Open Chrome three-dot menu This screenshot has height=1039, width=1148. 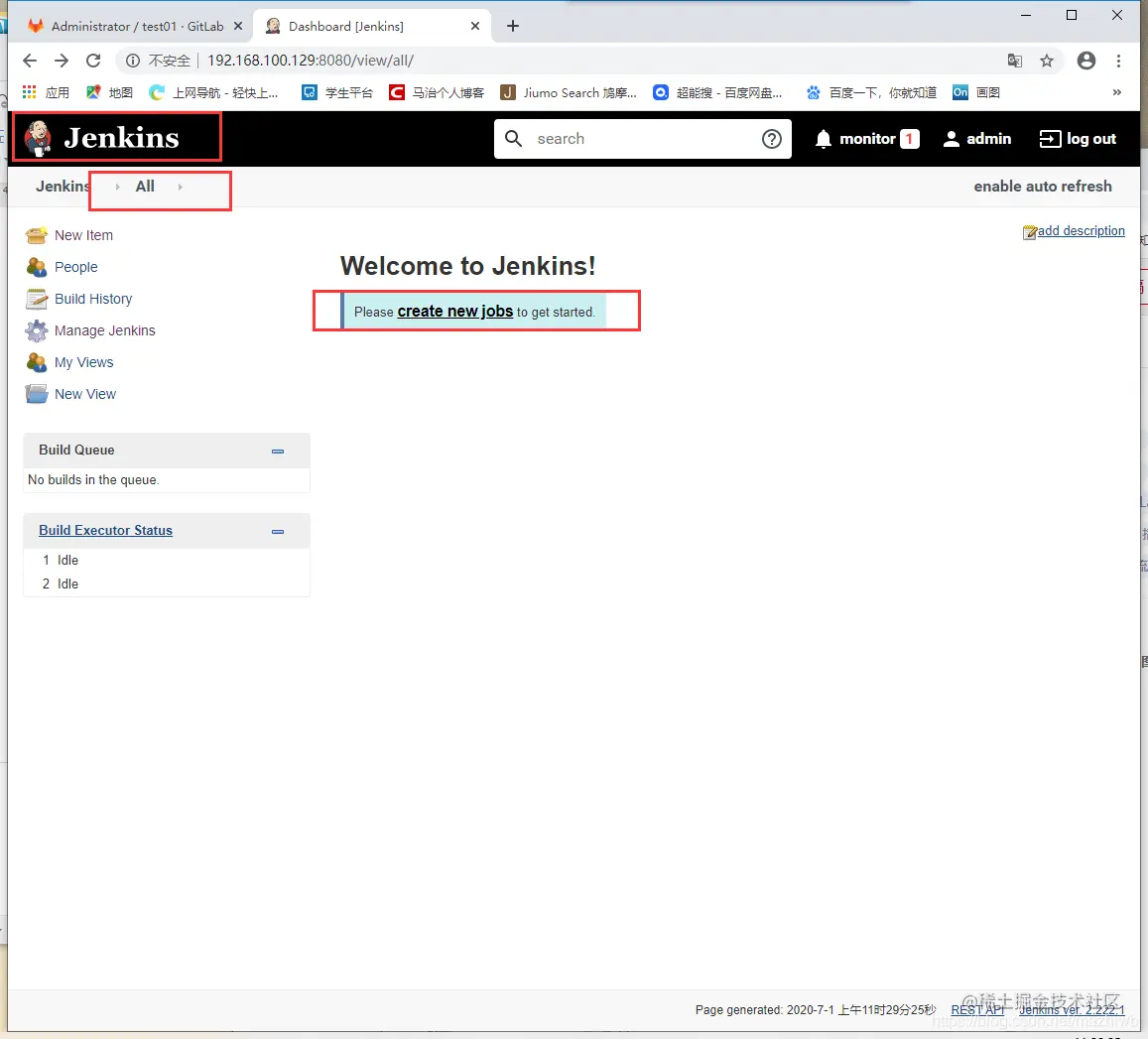point(1118,61)
